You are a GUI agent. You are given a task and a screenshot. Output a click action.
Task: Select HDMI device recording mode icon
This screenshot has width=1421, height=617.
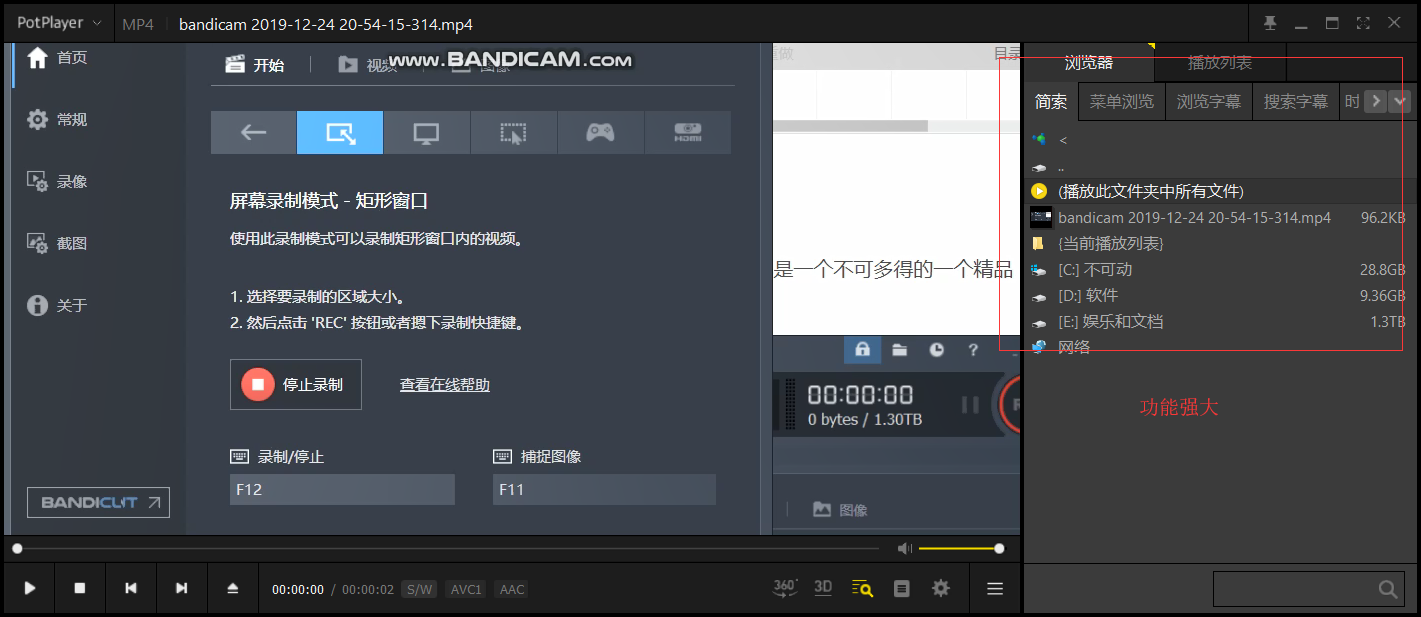coord(688,132)
